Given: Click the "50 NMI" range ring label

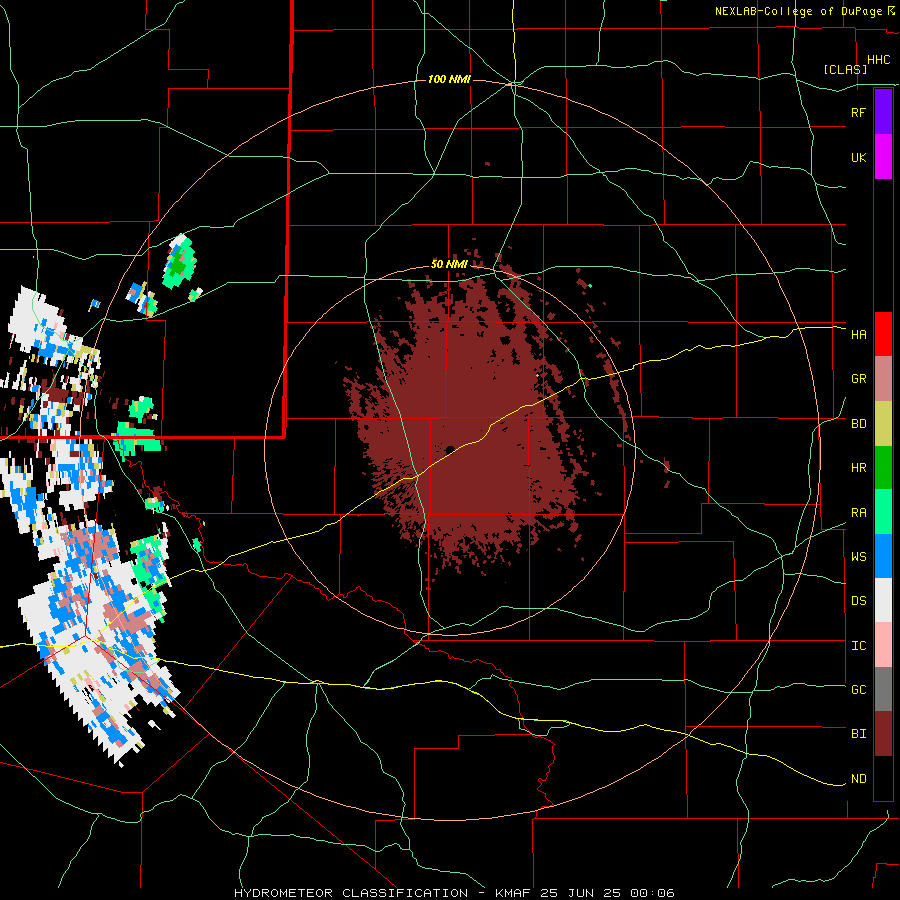Looking at the screenshot, I should tap(449, 265).
